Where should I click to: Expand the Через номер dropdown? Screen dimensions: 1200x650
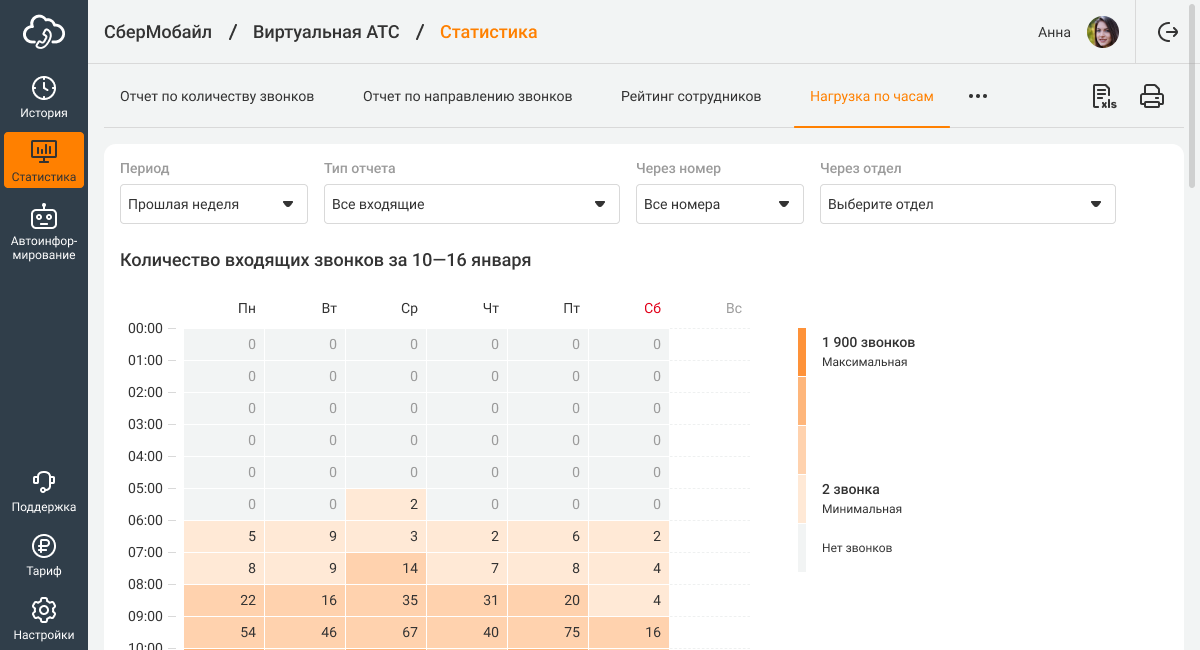719,204
